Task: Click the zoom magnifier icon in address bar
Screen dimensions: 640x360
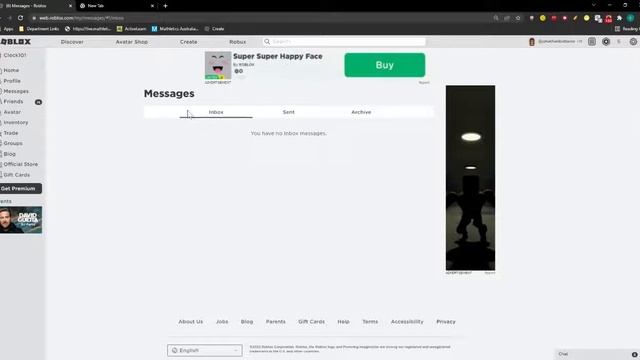Action: coord(496,18)
